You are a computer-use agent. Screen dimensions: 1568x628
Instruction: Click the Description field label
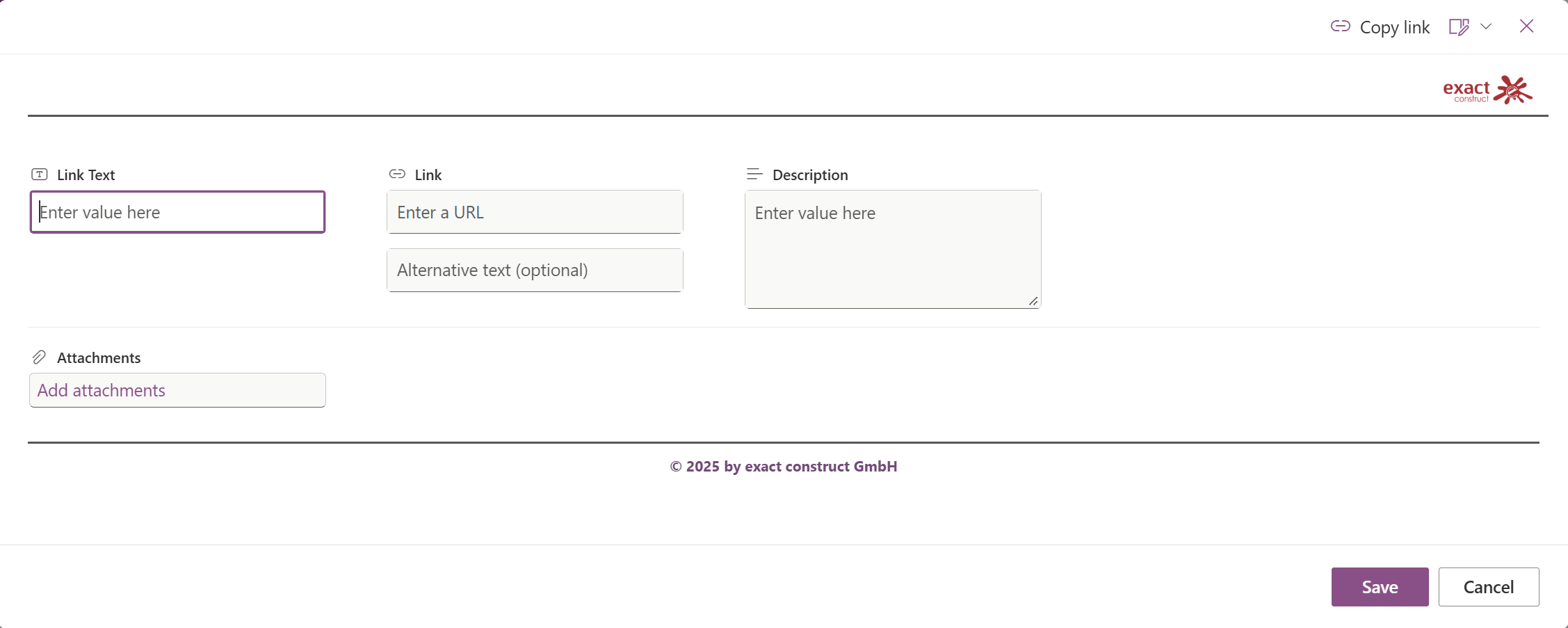(x=810, y=175)
